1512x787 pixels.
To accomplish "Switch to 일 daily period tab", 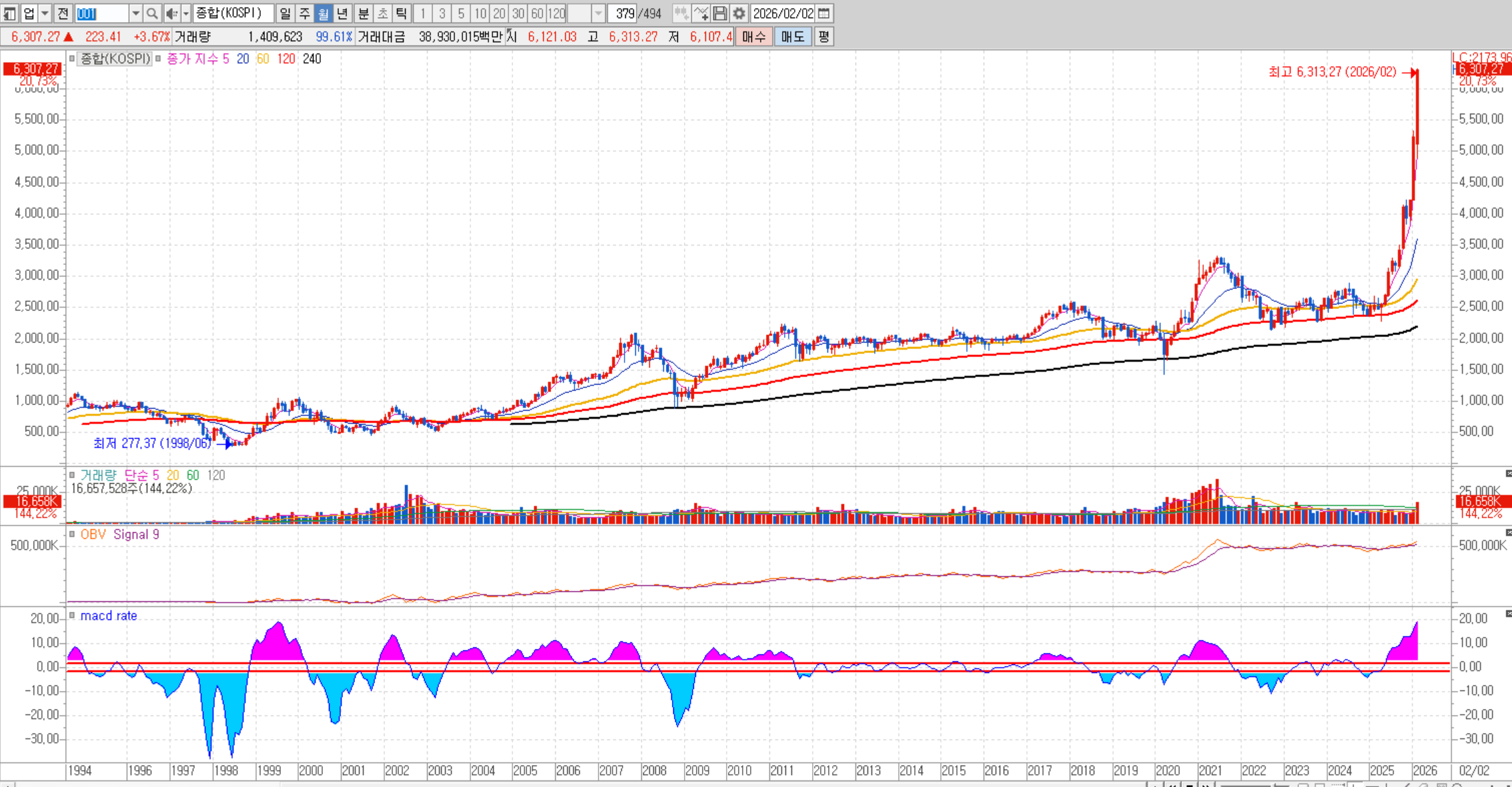I will coord(285,13).
